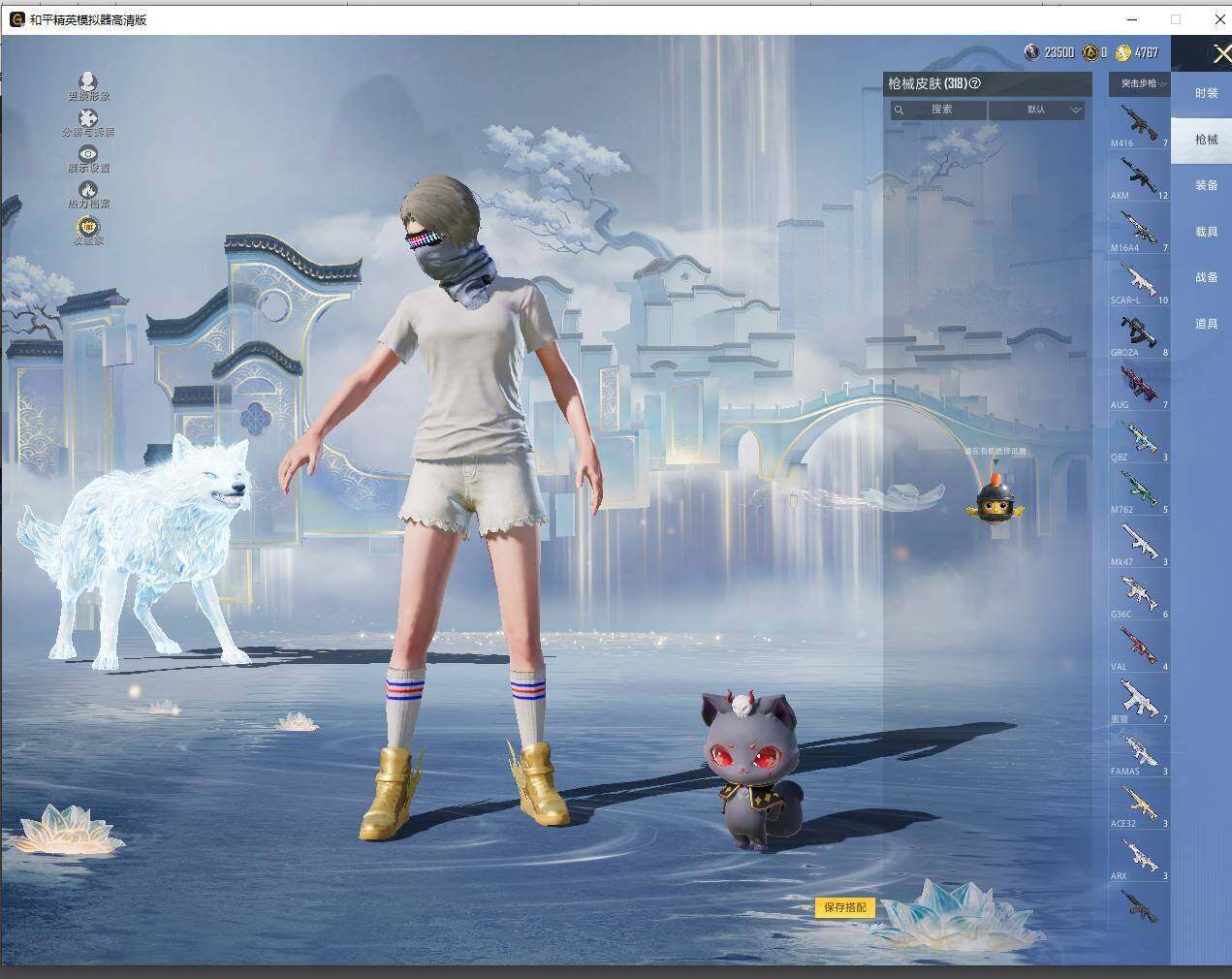Click the 保存搭配 button

pos(844,907)
